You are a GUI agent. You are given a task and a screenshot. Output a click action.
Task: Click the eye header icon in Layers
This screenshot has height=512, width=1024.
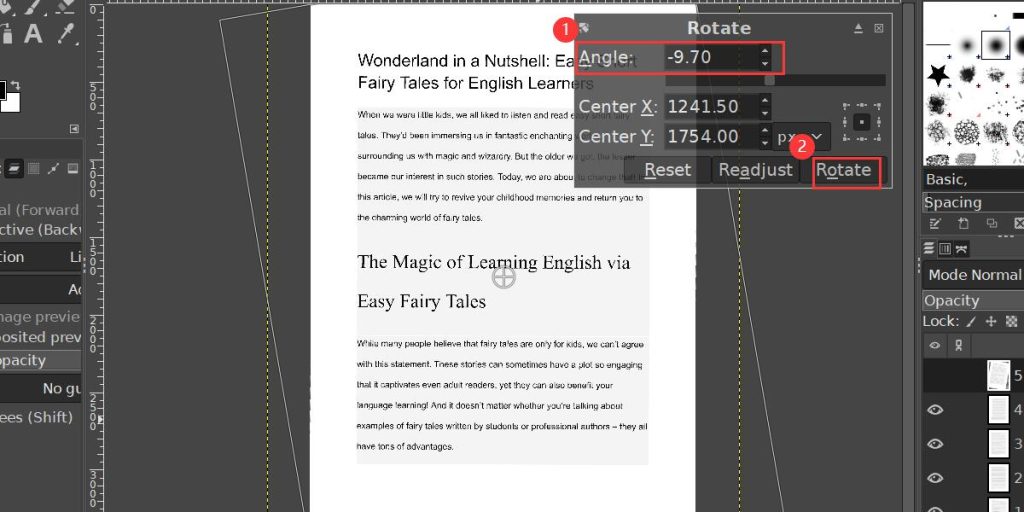click(935, 345)
